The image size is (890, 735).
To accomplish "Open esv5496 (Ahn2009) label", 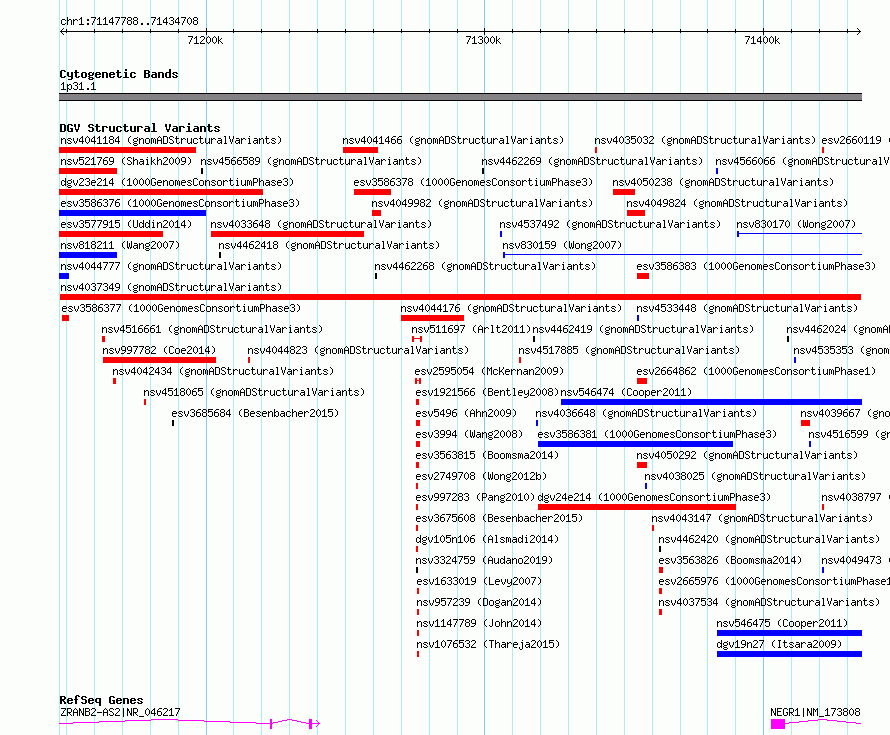I will coord(467,413).
